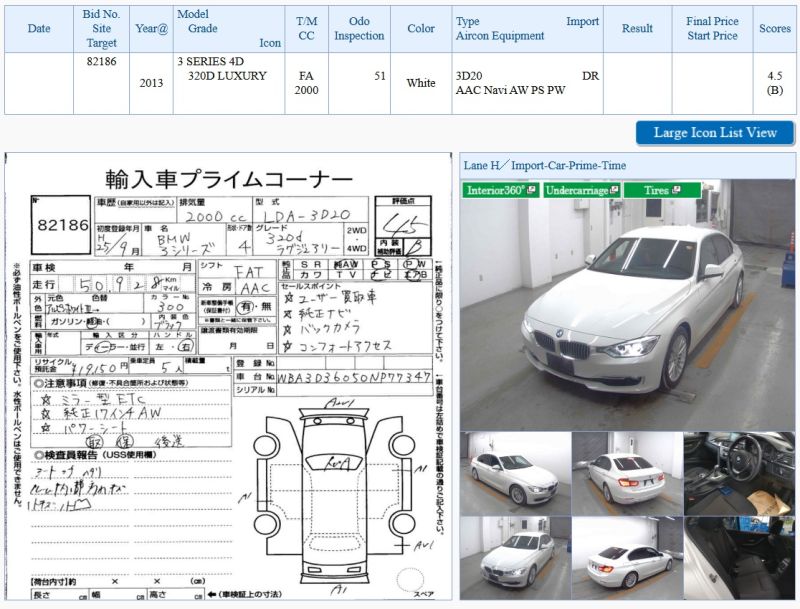
Task: Click the Bid No. Site Target header
Action: (102, 29)
